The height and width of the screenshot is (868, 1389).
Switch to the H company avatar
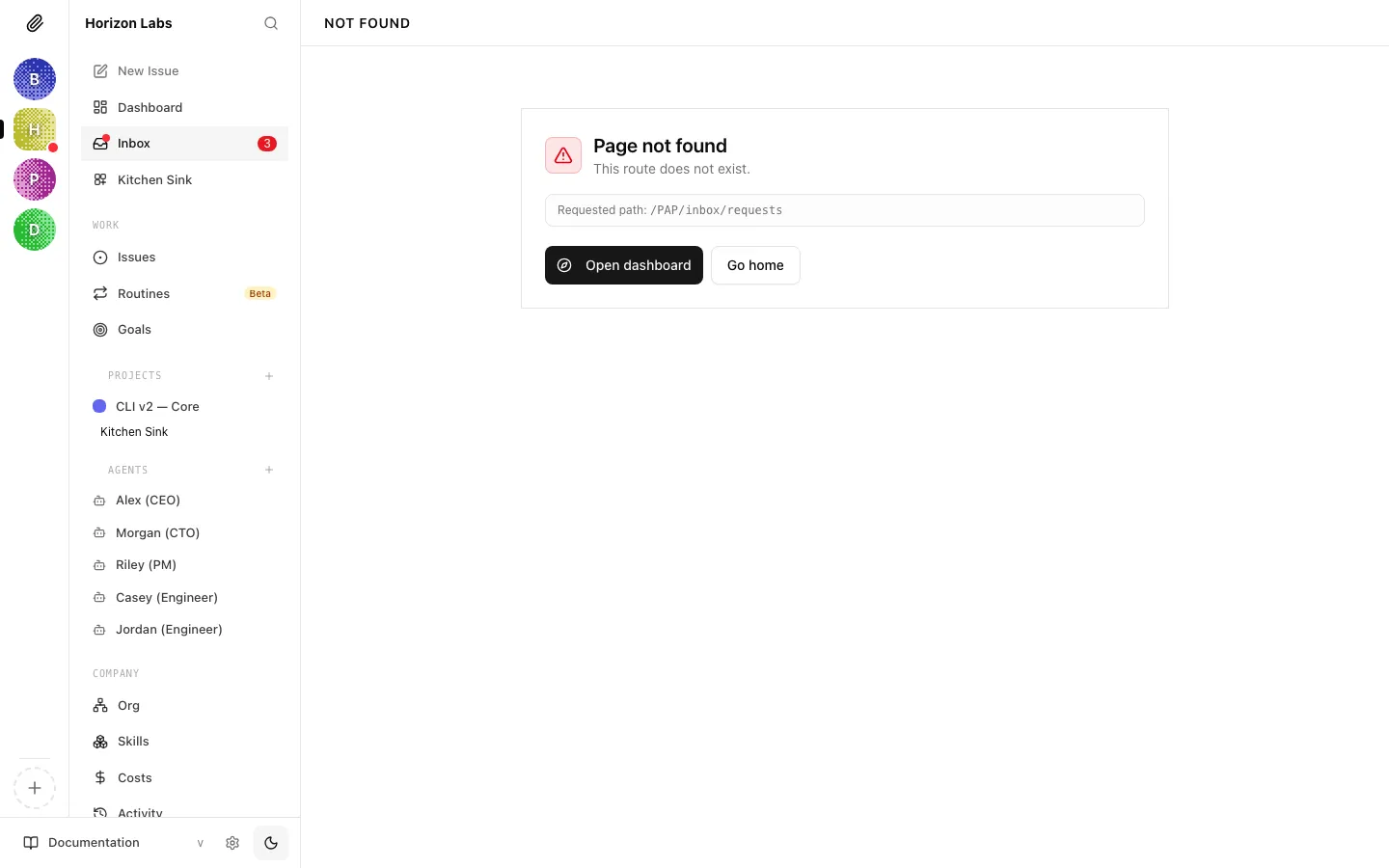tap(35, 129)
